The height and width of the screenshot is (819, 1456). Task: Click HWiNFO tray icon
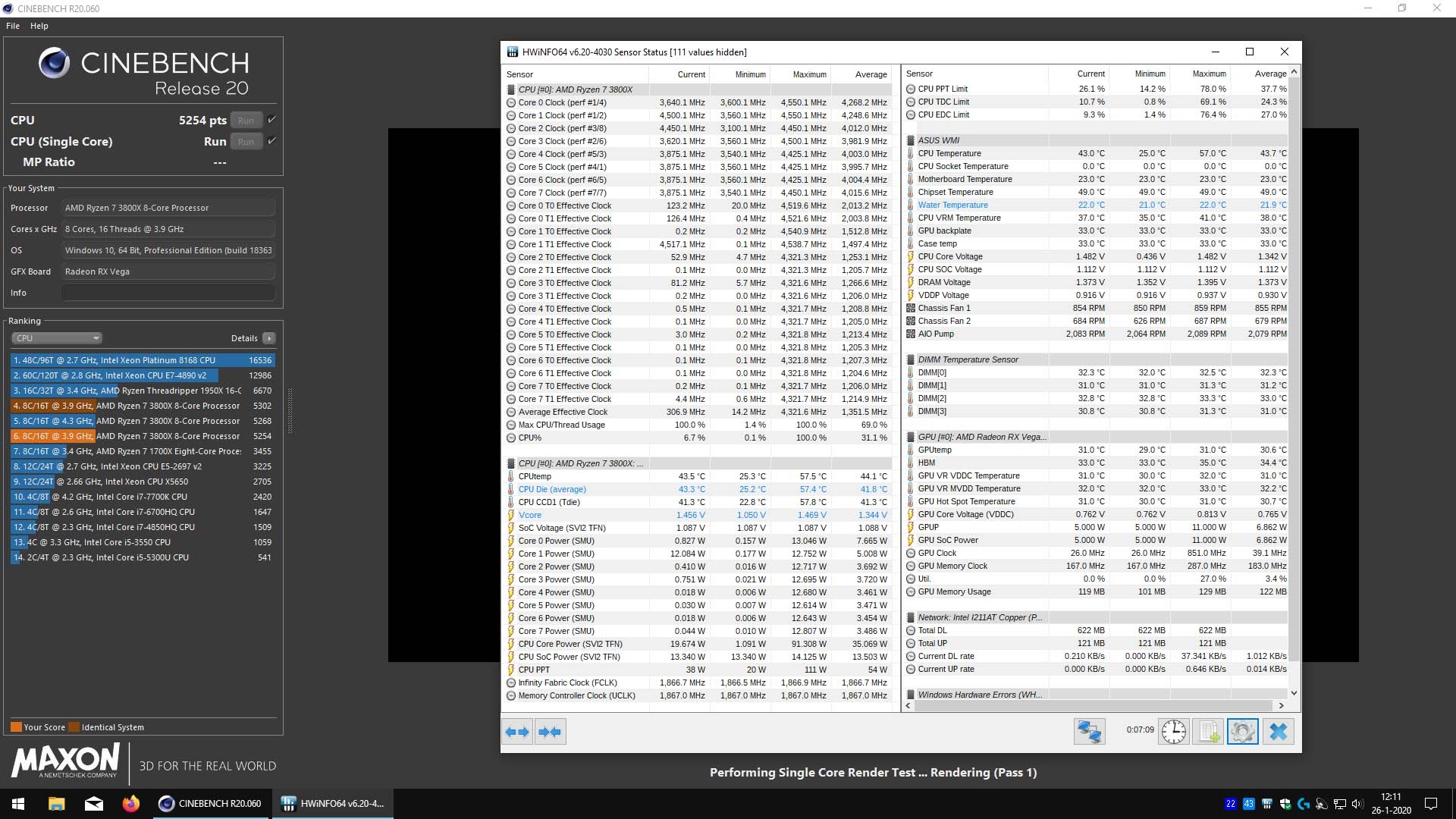[1266, 804]
